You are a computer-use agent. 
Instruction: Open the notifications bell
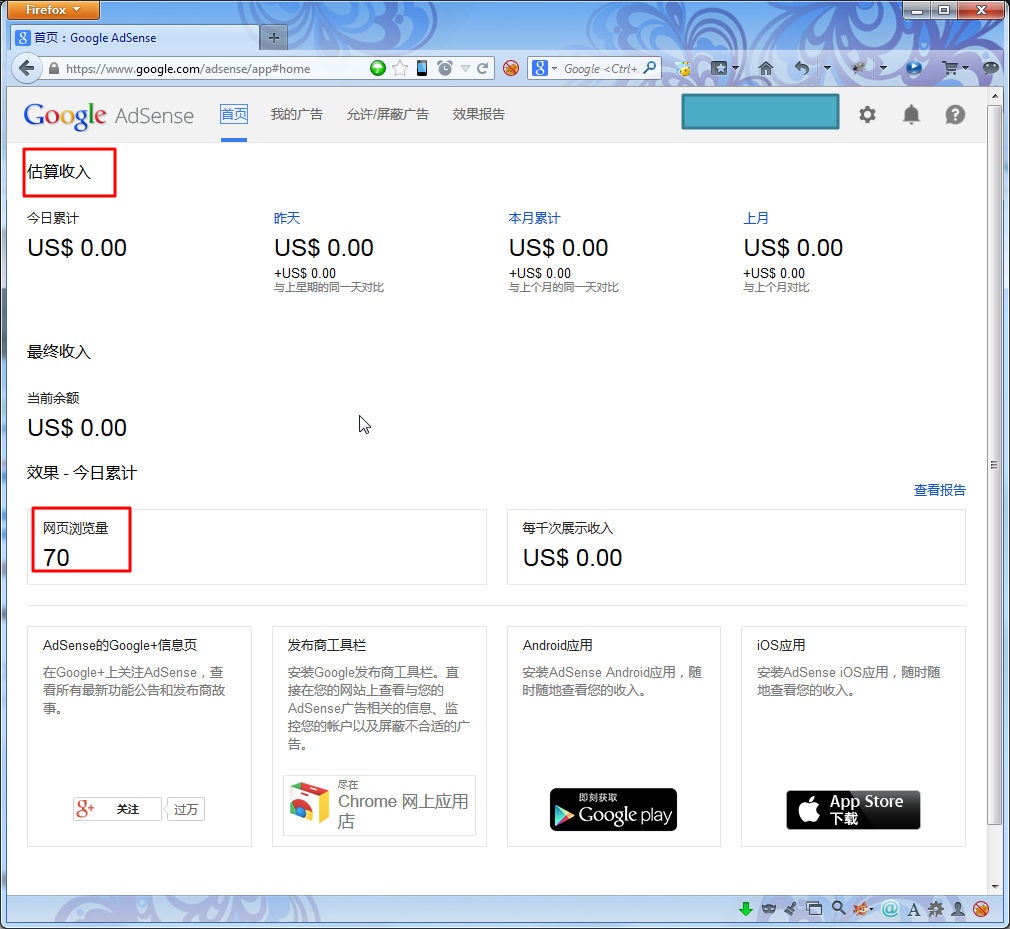911,115
